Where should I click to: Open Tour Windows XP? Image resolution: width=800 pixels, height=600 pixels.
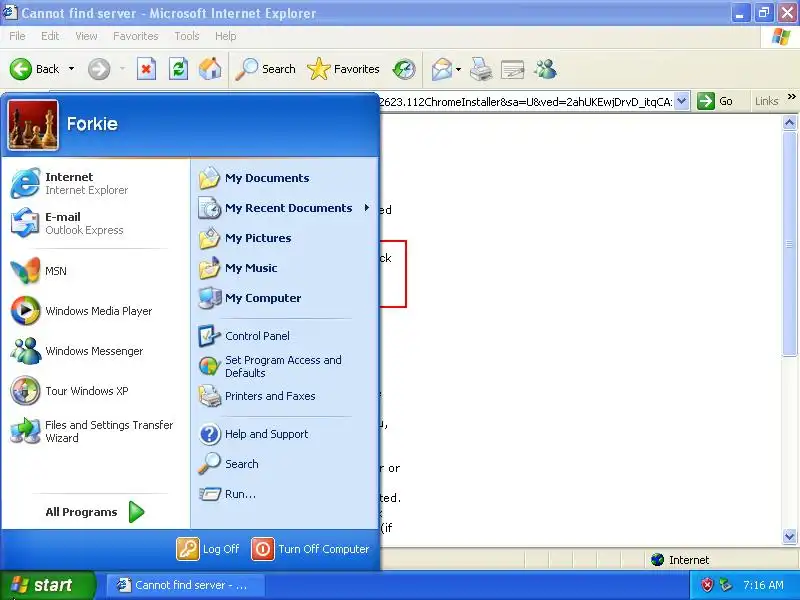(x=95, y=391)
